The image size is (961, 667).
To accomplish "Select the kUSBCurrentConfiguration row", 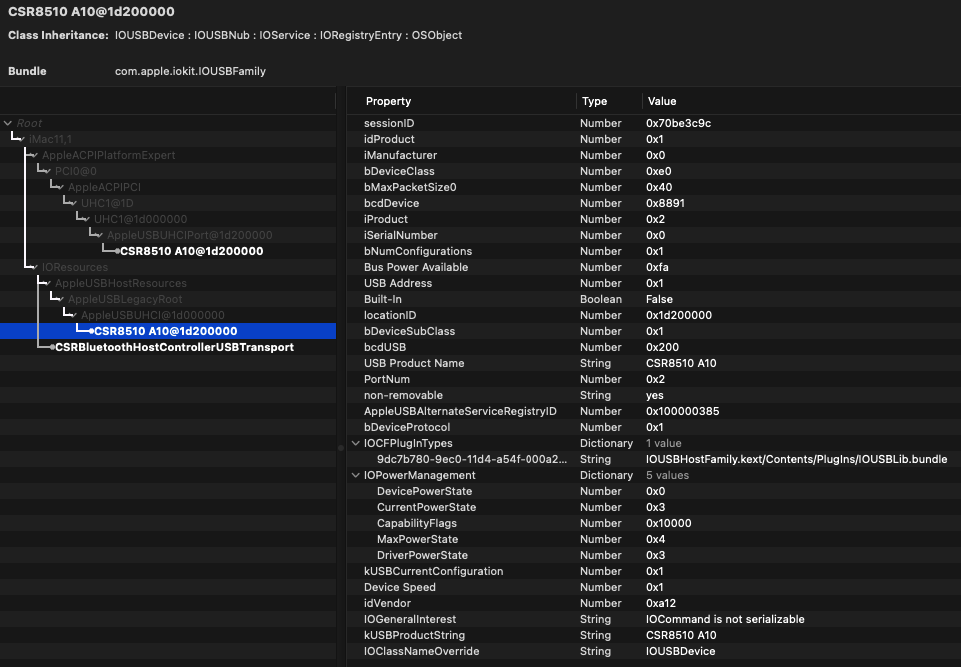I will [653, 571].
